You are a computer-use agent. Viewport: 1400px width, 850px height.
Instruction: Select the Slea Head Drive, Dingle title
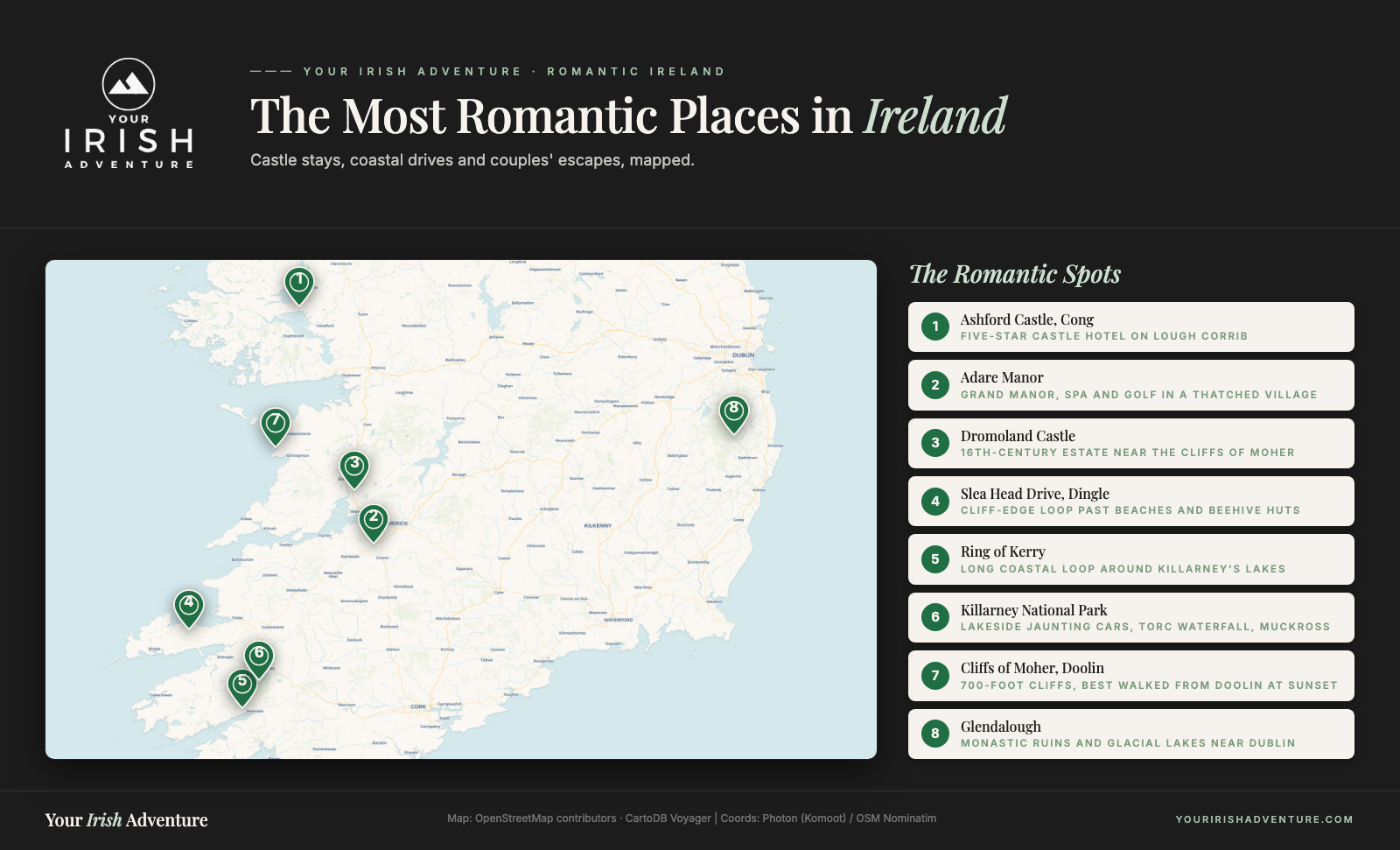pos(1035,494)
